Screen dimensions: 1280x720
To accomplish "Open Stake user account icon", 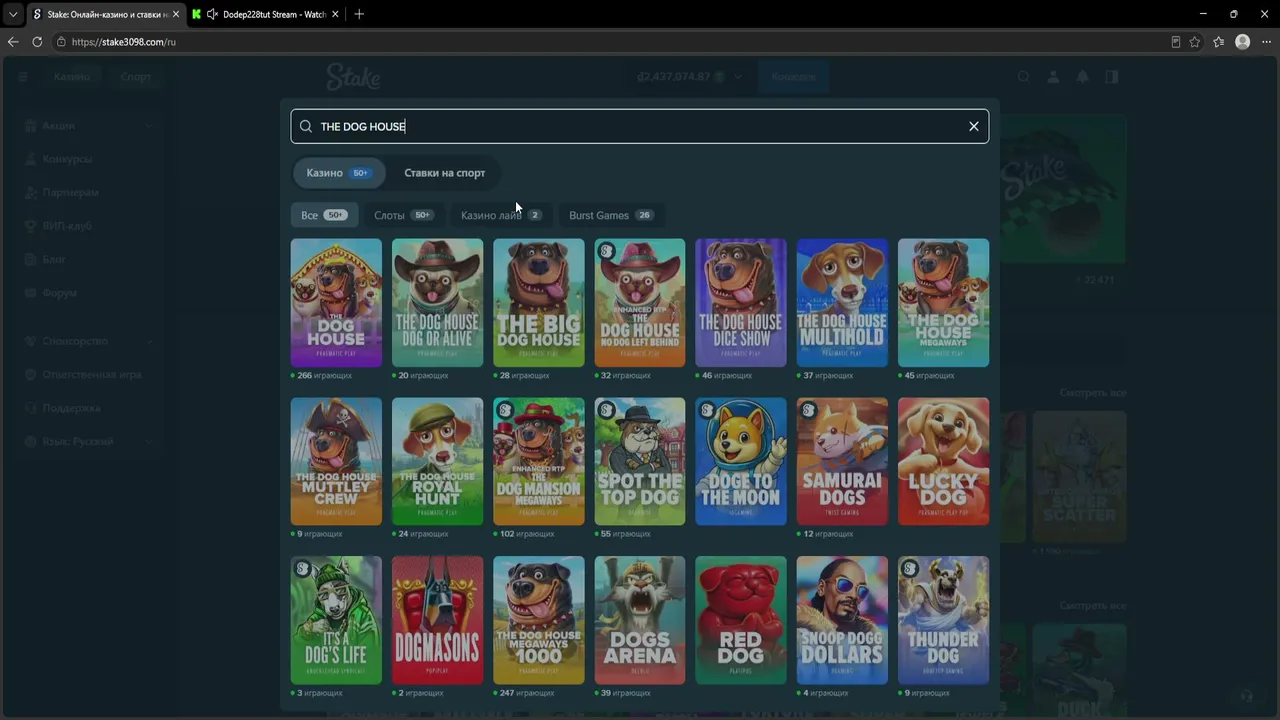I will click(1053, 77).
